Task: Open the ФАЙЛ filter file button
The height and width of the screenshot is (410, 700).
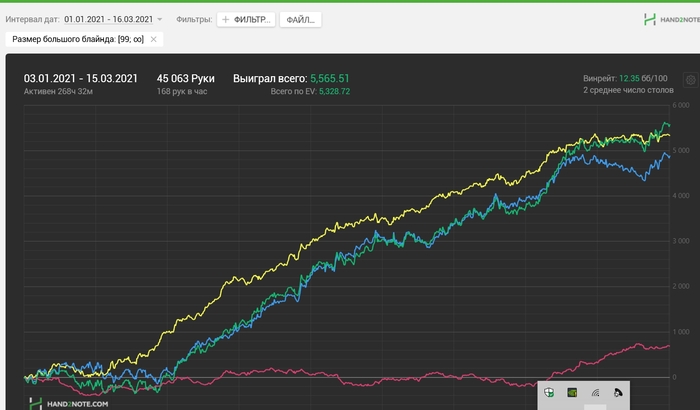Action: (300, 20)
